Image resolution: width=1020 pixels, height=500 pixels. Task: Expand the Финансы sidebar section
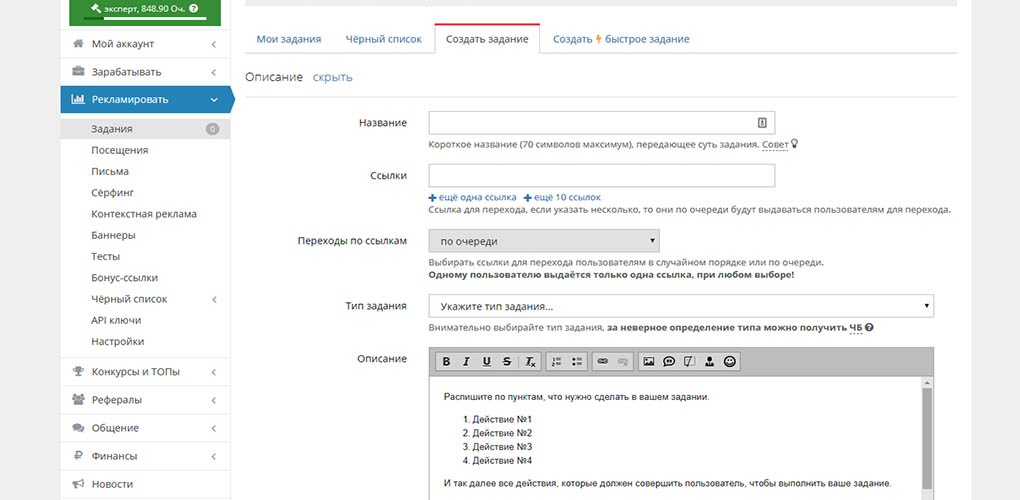(x=145, y=456)
